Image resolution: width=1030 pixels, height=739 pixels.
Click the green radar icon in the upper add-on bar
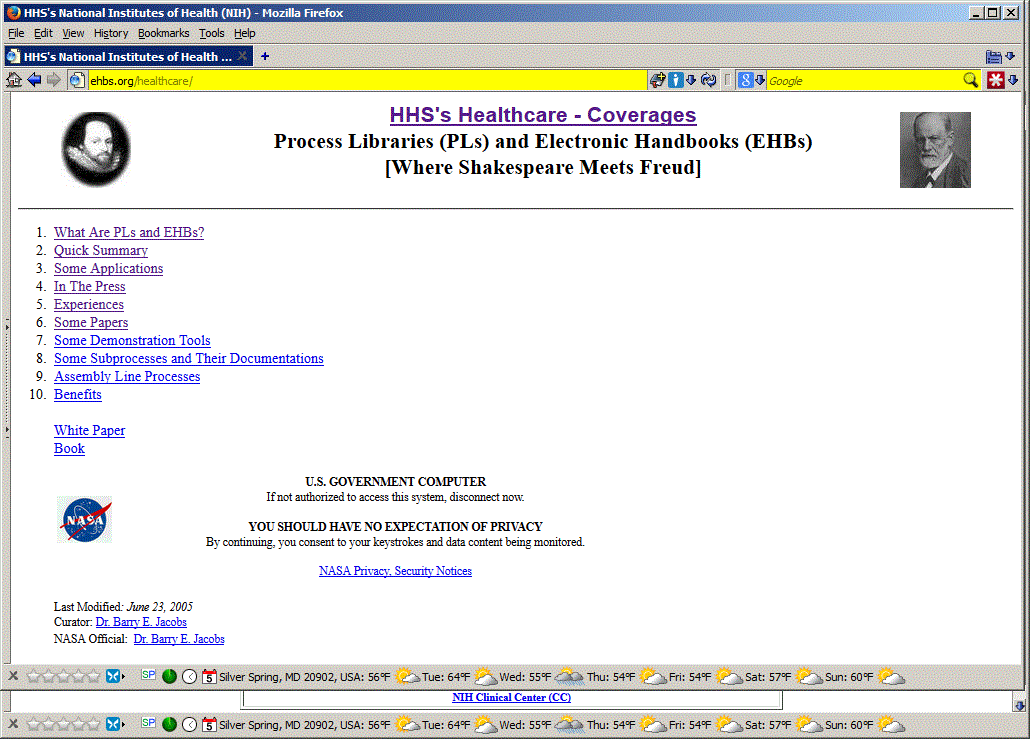(x=169, y=676)
